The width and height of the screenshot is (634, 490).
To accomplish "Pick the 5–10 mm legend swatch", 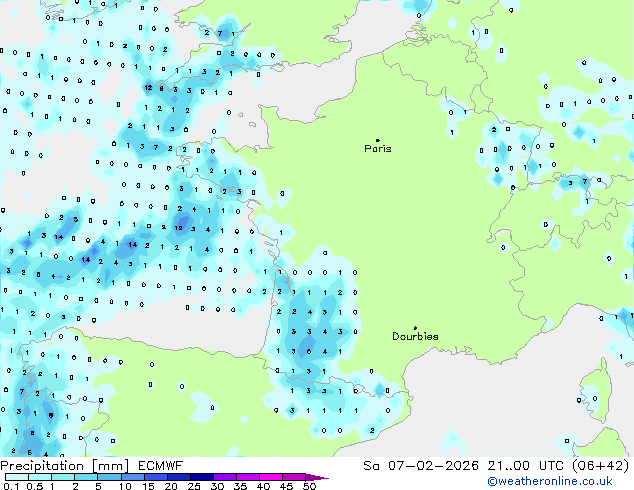I will (109, 477).
